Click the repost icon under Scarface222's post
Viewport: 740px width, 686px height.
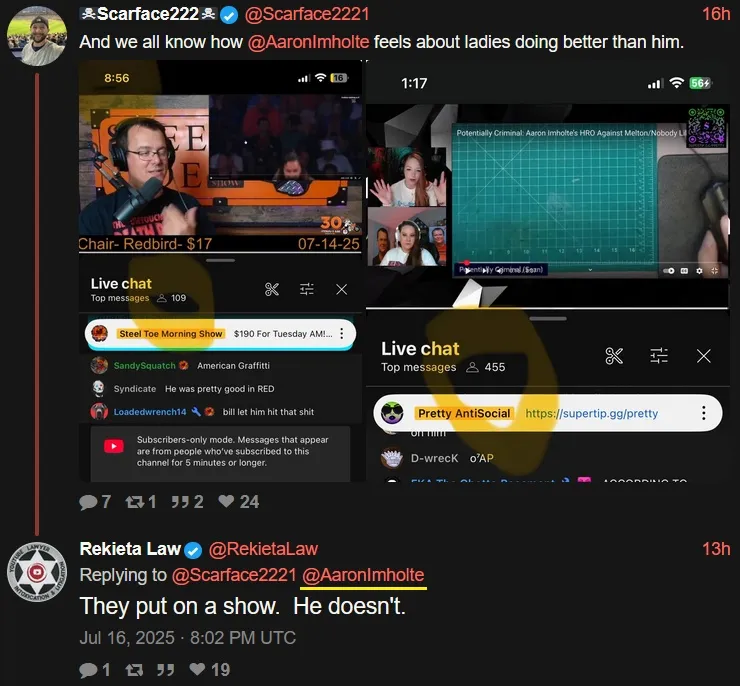[x=134, y=502]
